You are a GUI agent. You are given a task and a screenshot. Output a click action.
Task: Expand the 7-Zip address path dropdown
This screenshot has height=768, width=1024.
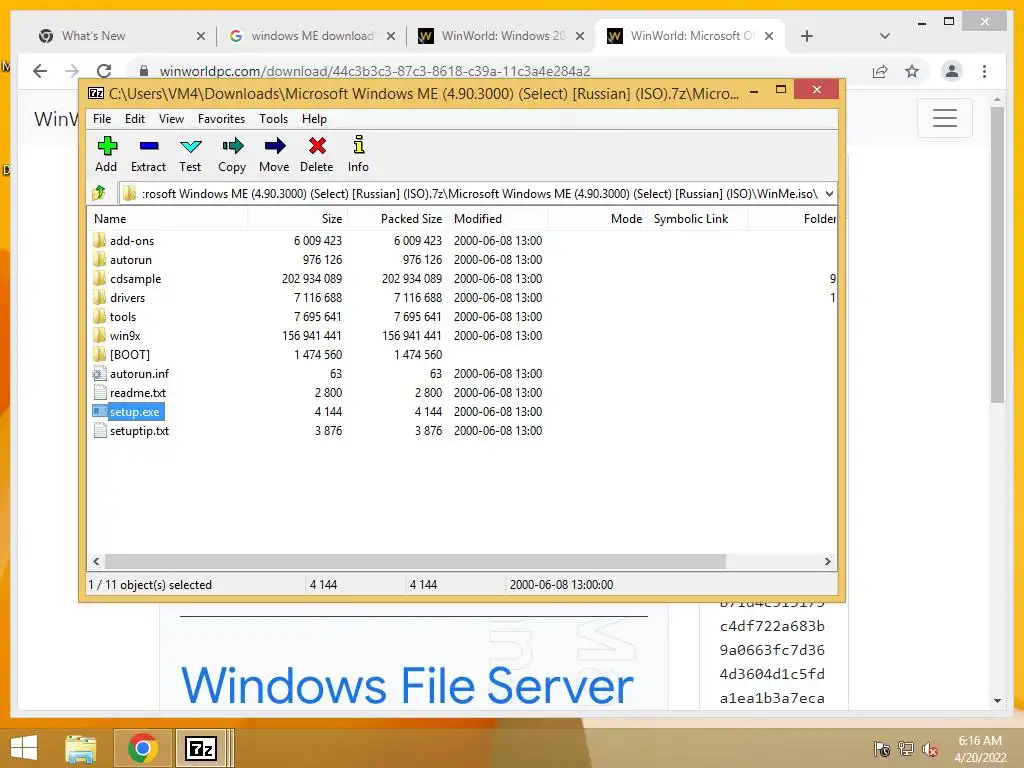[829, 193]
